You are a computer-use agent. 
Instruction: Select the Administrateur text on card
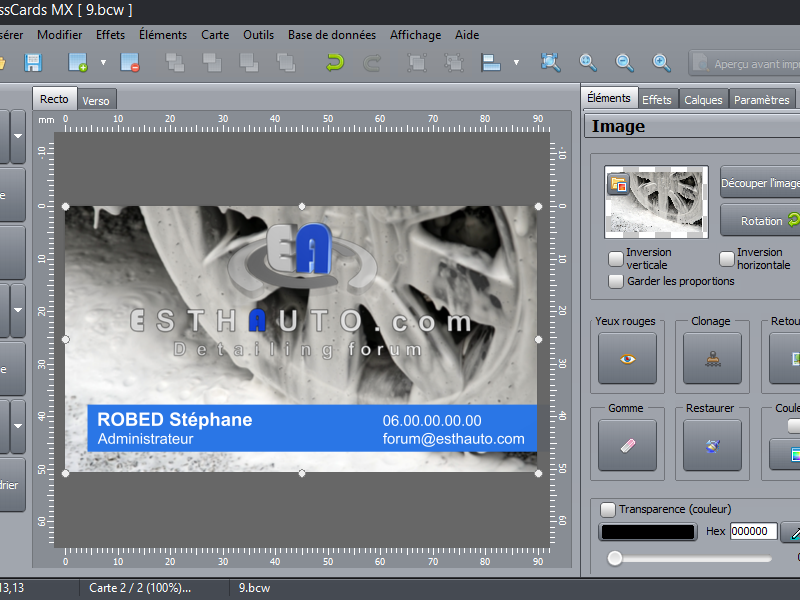click(145, 439)
